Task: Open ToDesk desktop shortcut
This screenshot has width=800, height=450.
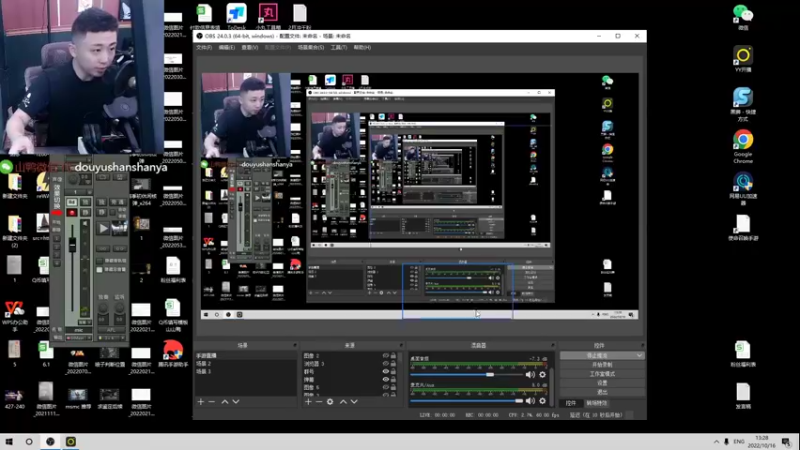Action: pyautogui.click(x=236, y=16)
